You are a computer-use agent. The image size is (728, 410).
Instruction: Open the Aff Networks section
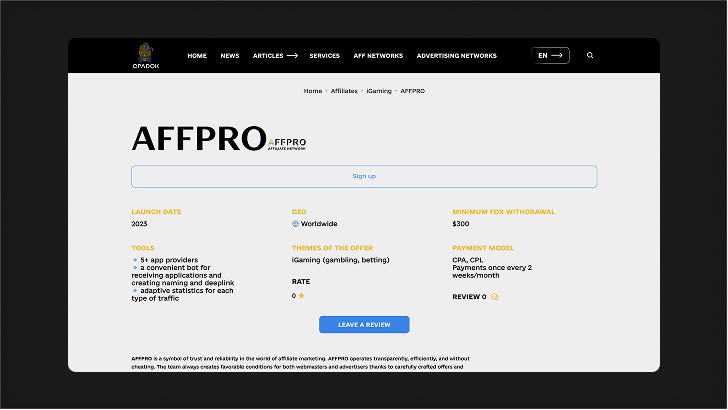[x=378, y=56]
